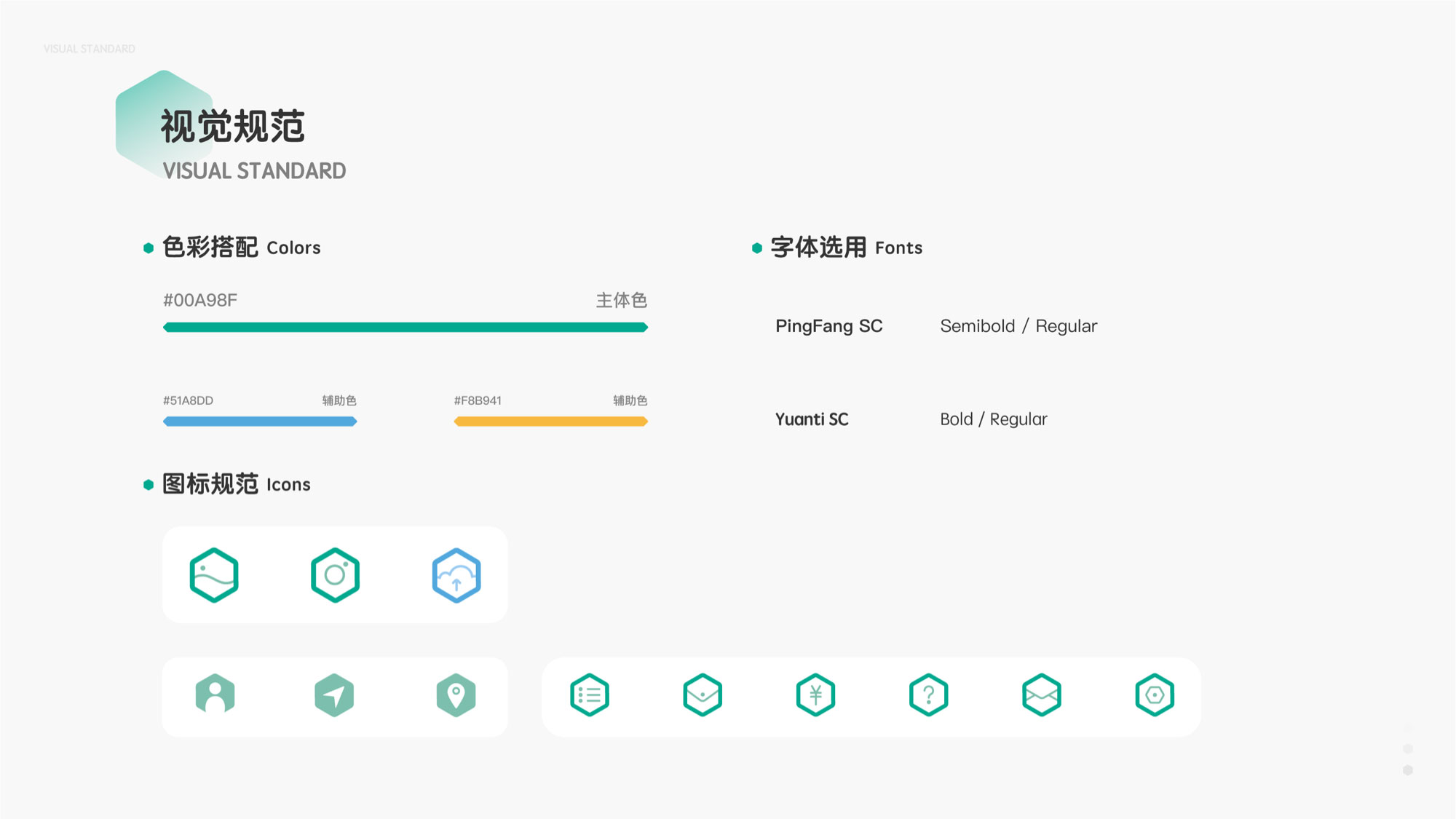Click the blue cloud upload icon
Viewport: 1456px width, 819px height.
456,575
